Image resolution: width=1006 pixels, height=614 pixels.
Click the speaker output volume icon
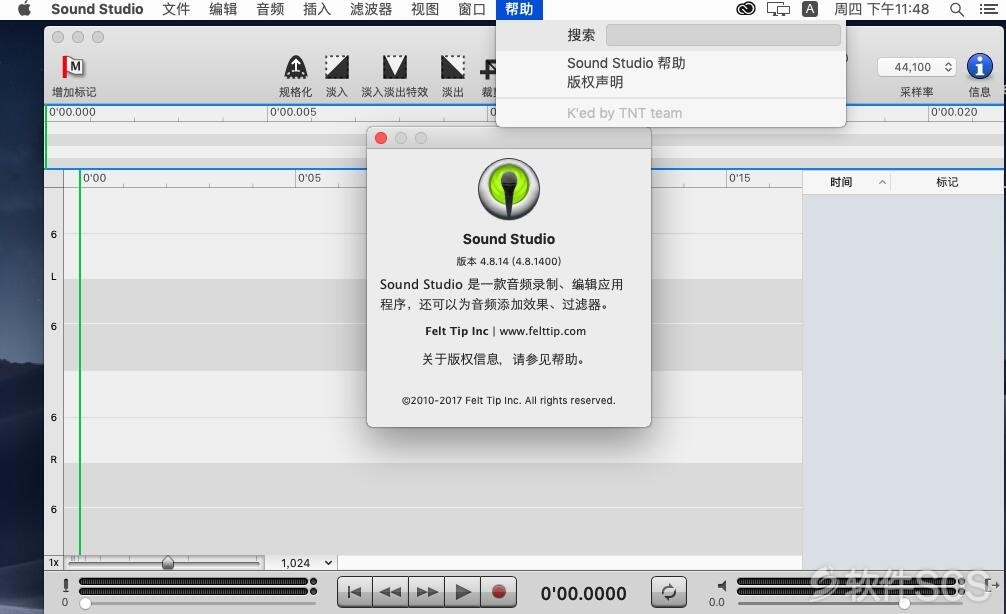click(x=722, y=585)
